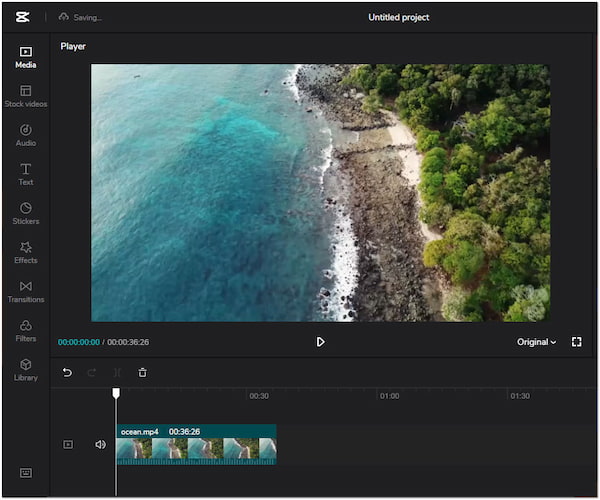Open keyboard shortcuts icon at sidebar bottom
Screen dimensions: 600x500
point(25,473)
